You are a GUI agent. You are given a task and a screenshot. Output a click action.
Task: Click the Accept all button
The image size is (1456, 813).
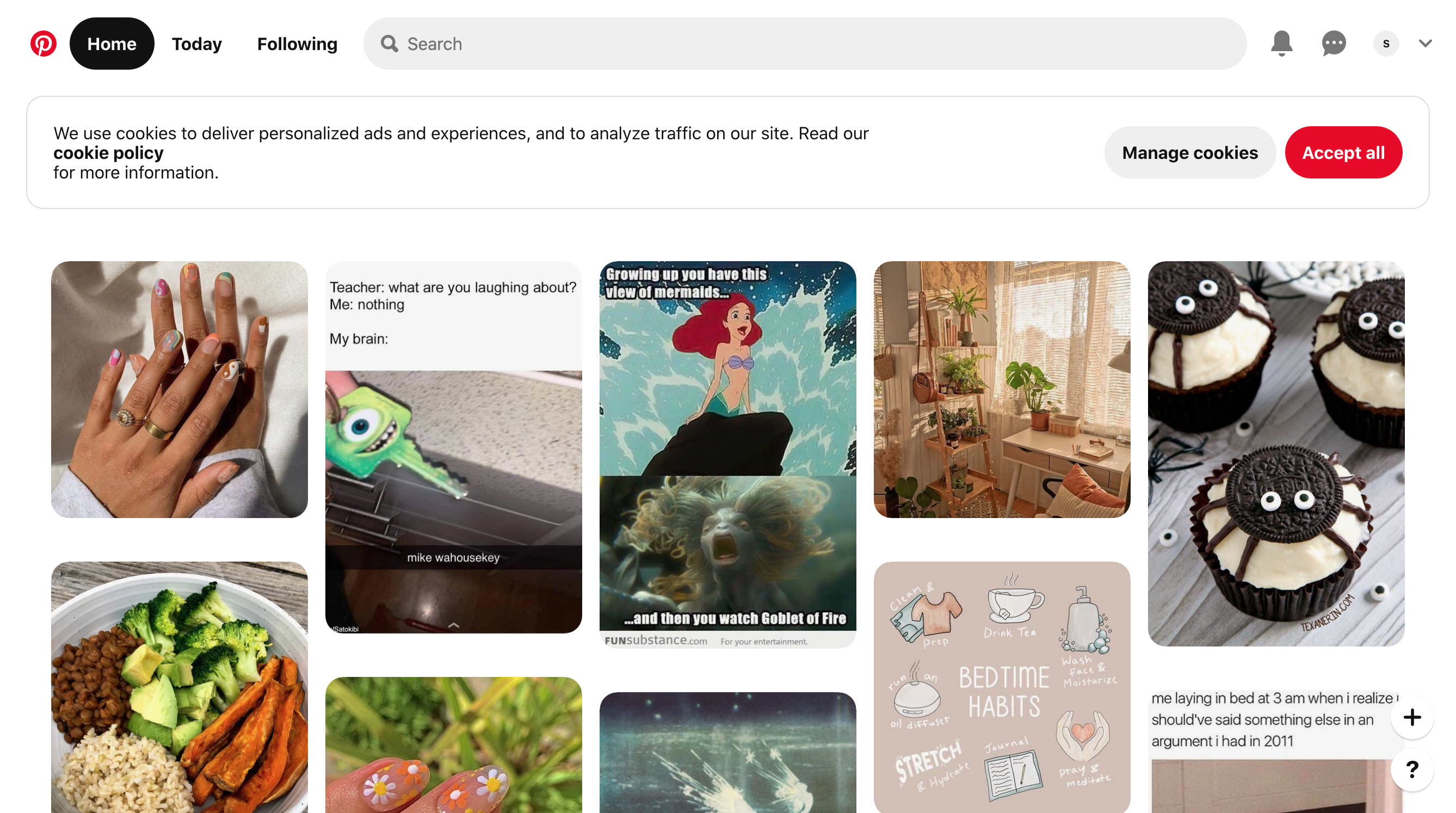click(x=1343, y=152)
